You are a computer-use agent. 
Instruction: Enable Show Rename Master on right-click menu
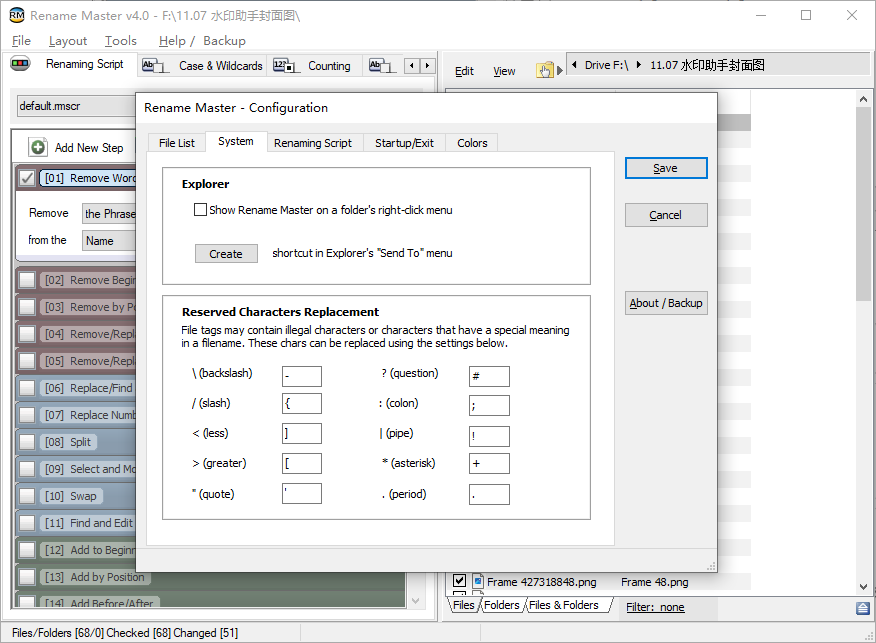201,210
